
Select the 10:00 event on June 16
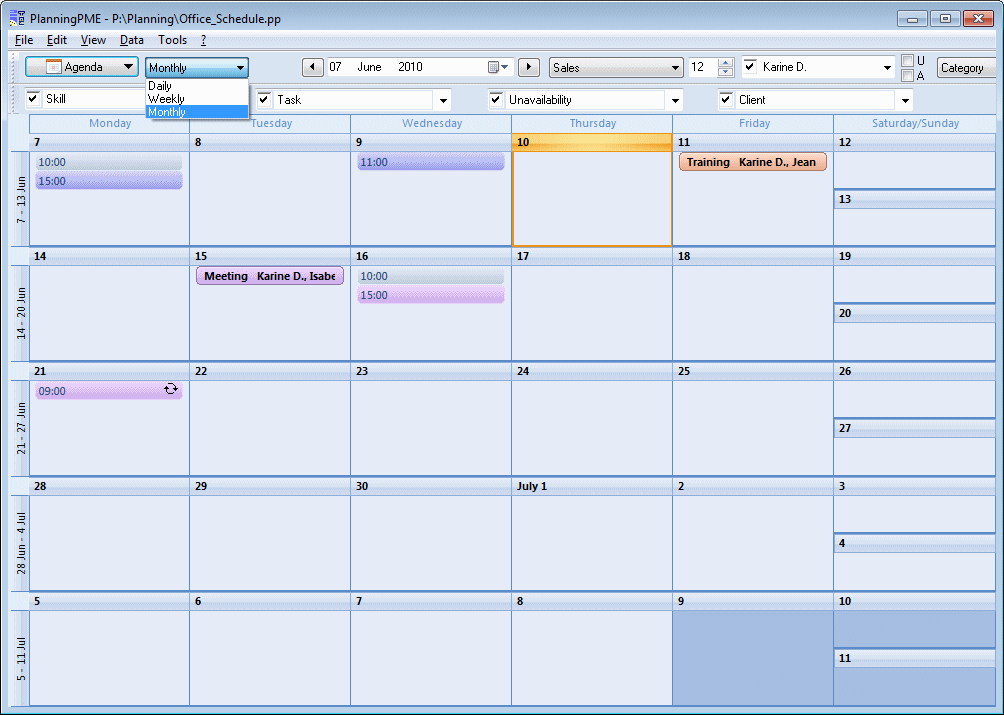pyautogui.click(x=431, y=276)
